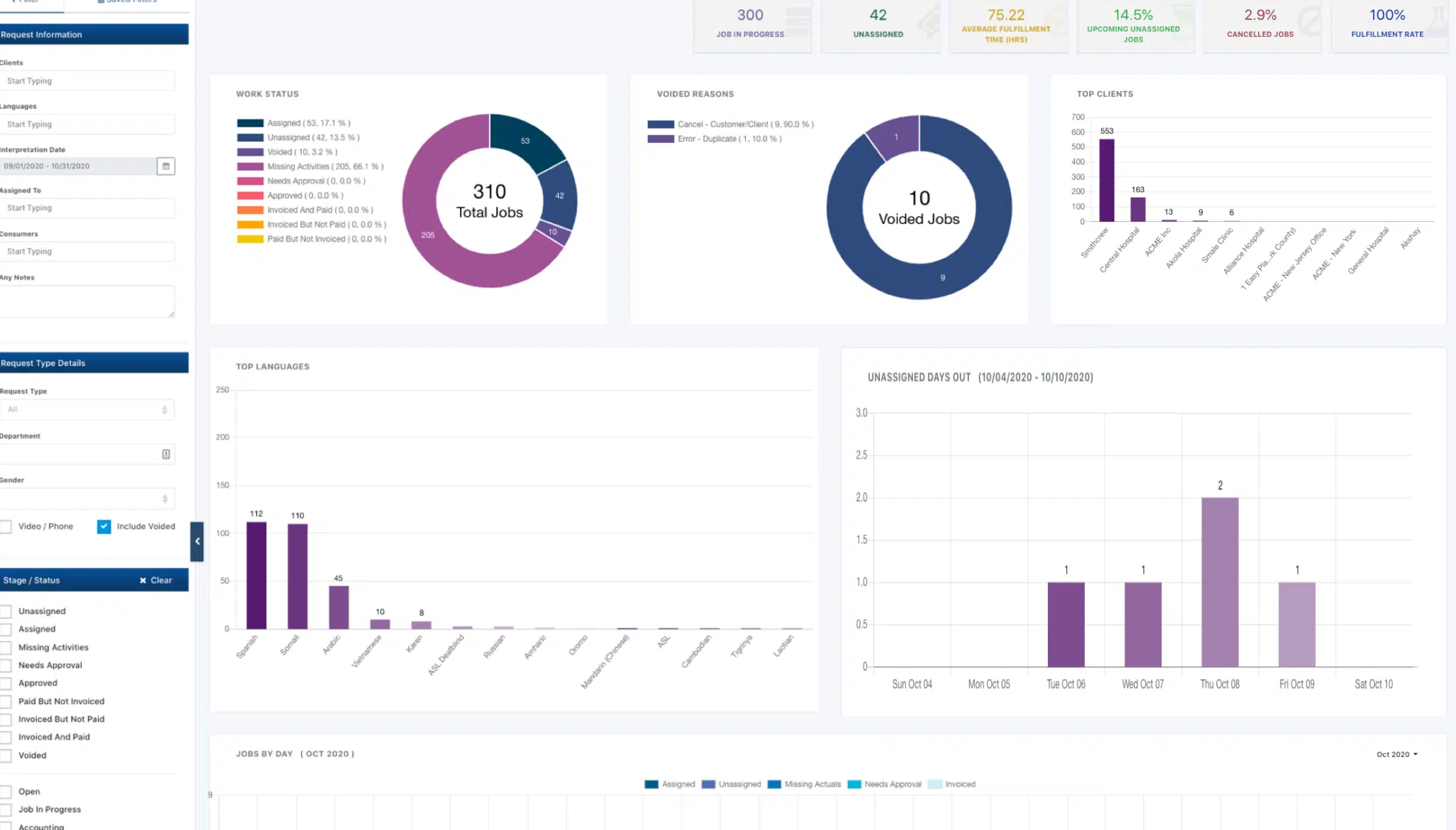Open the Request Type dropdown
The height and width of the screenshot is (830, 1456).
point(87,410)
